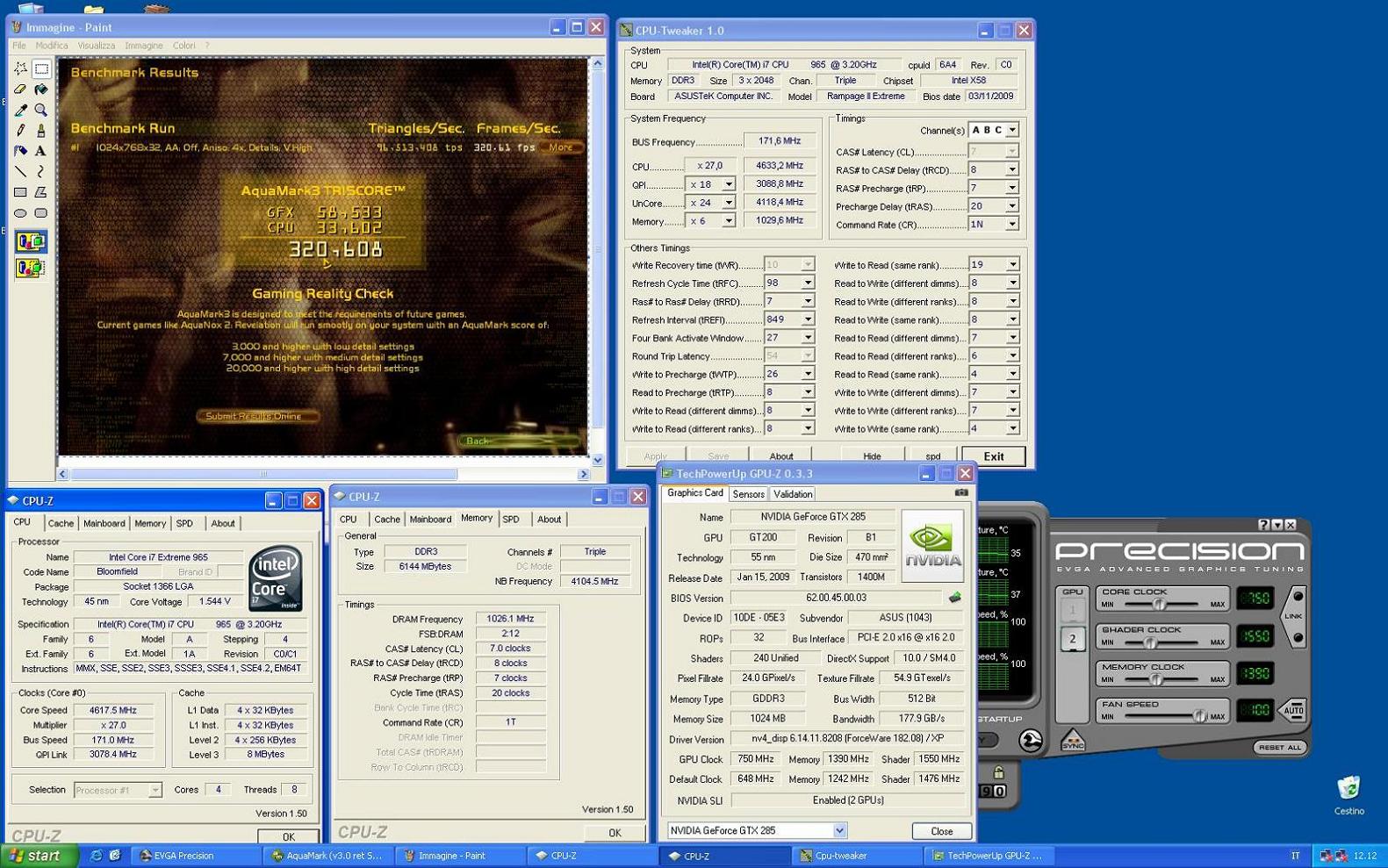1388x868 pixels.
Task: Open the Windows start menu
Action: click(39, 856)
